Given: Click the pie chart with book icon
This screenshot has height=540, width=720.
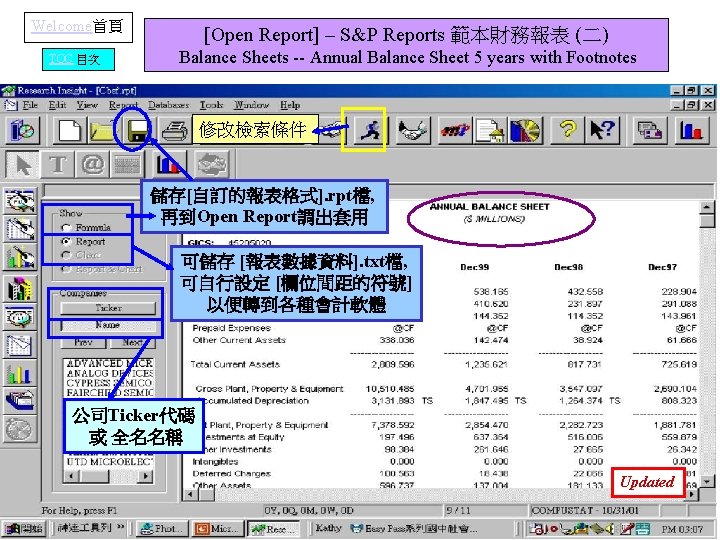Looking at the screenshot, I should [524, 130].
